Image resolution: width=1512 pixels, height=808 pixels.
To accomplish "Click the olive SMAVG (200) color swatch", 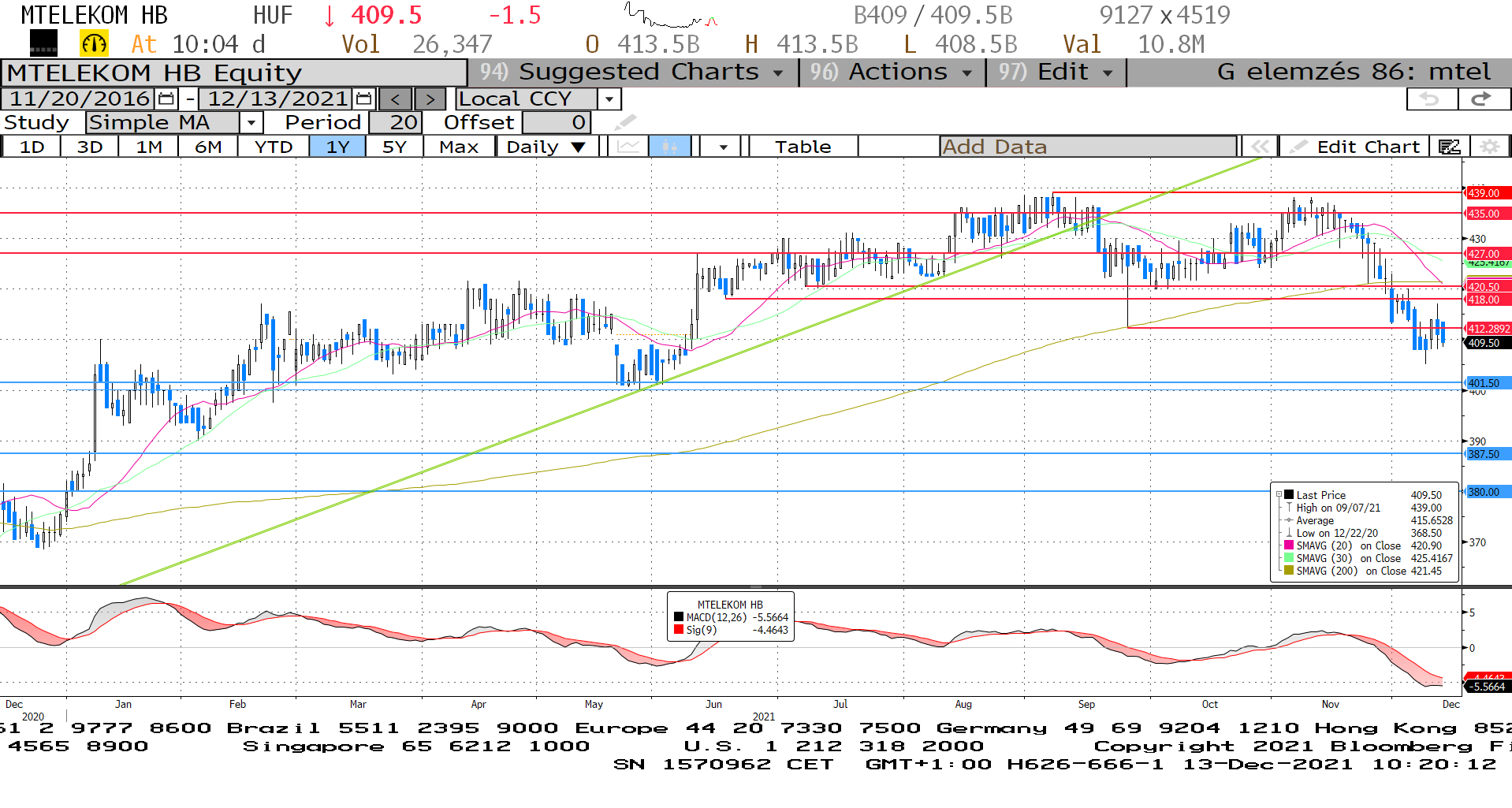I will coord(1289,571).
